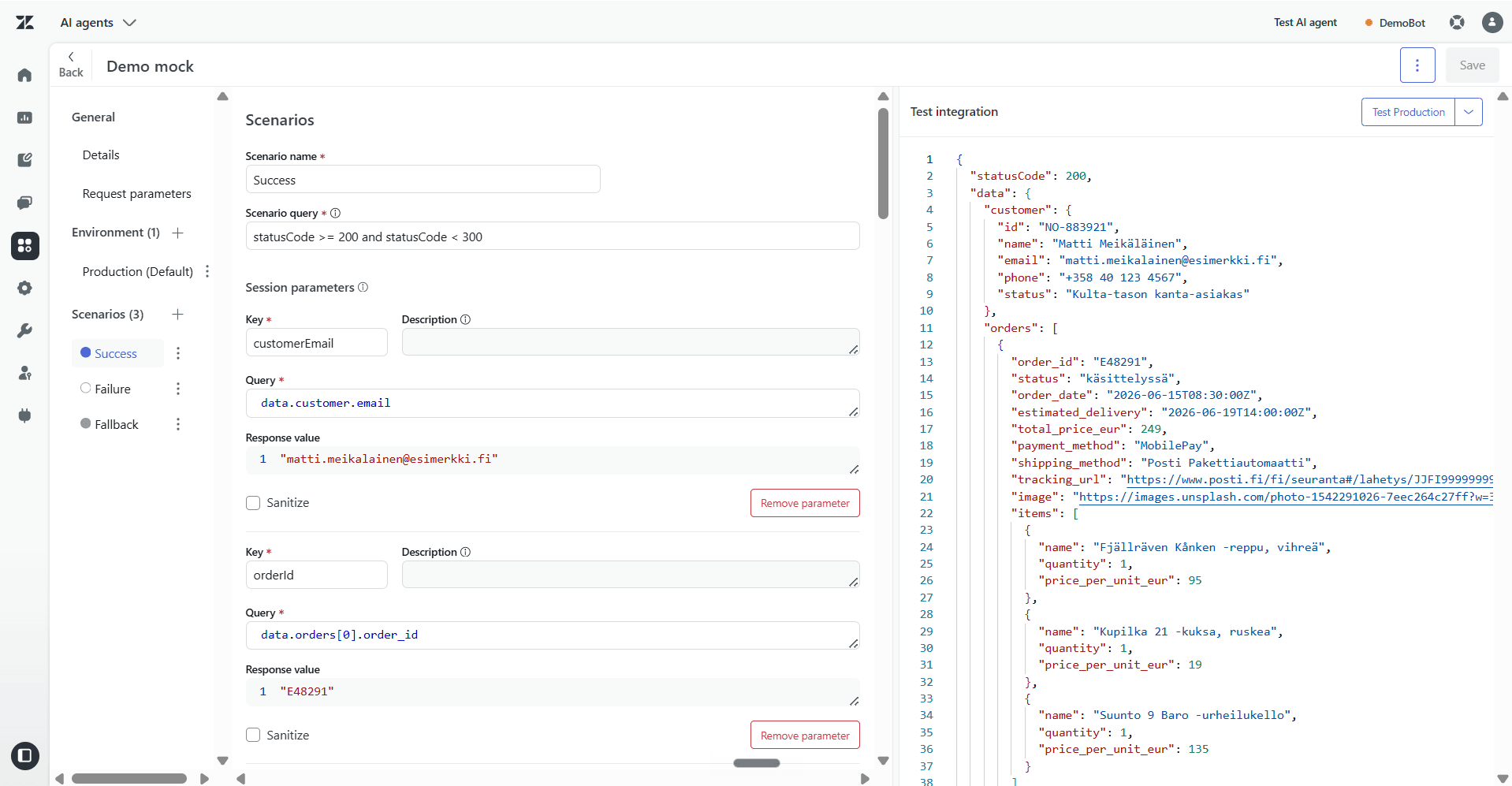Screen dimensions: 1512x786
Task: Click the Scenario name input field
Action: tap(423, 180)
